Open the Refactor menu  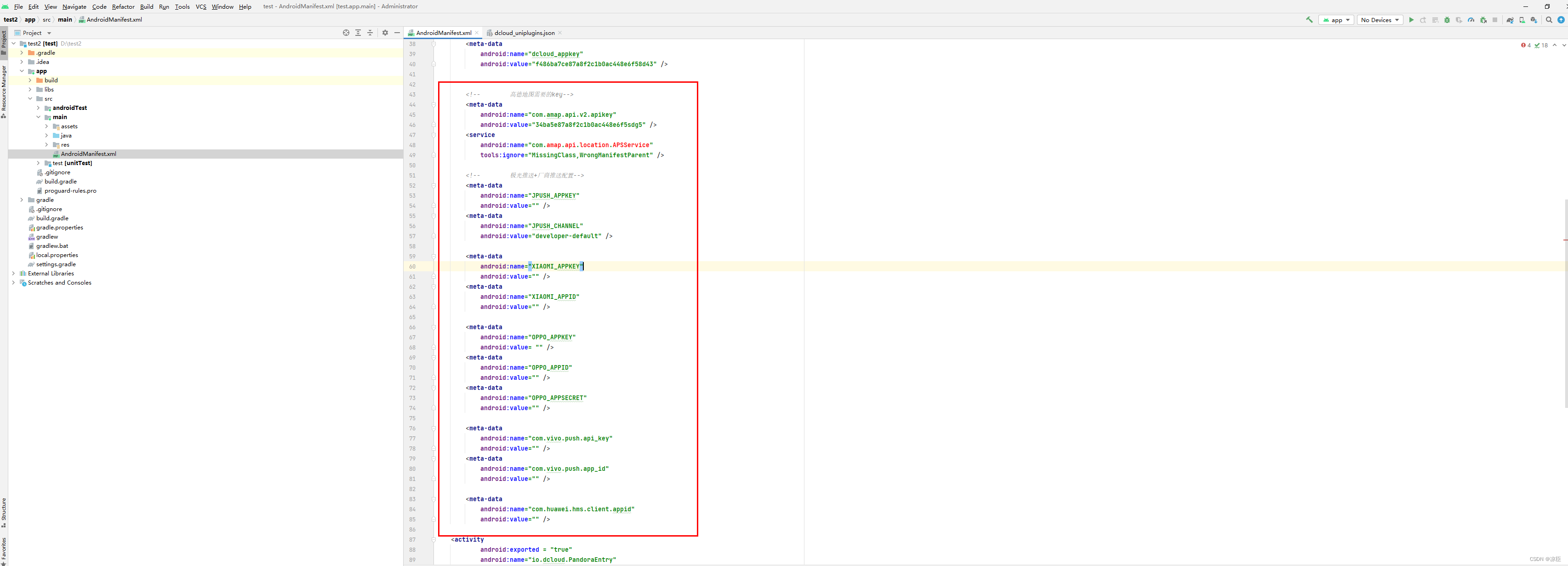coord(123,7)
